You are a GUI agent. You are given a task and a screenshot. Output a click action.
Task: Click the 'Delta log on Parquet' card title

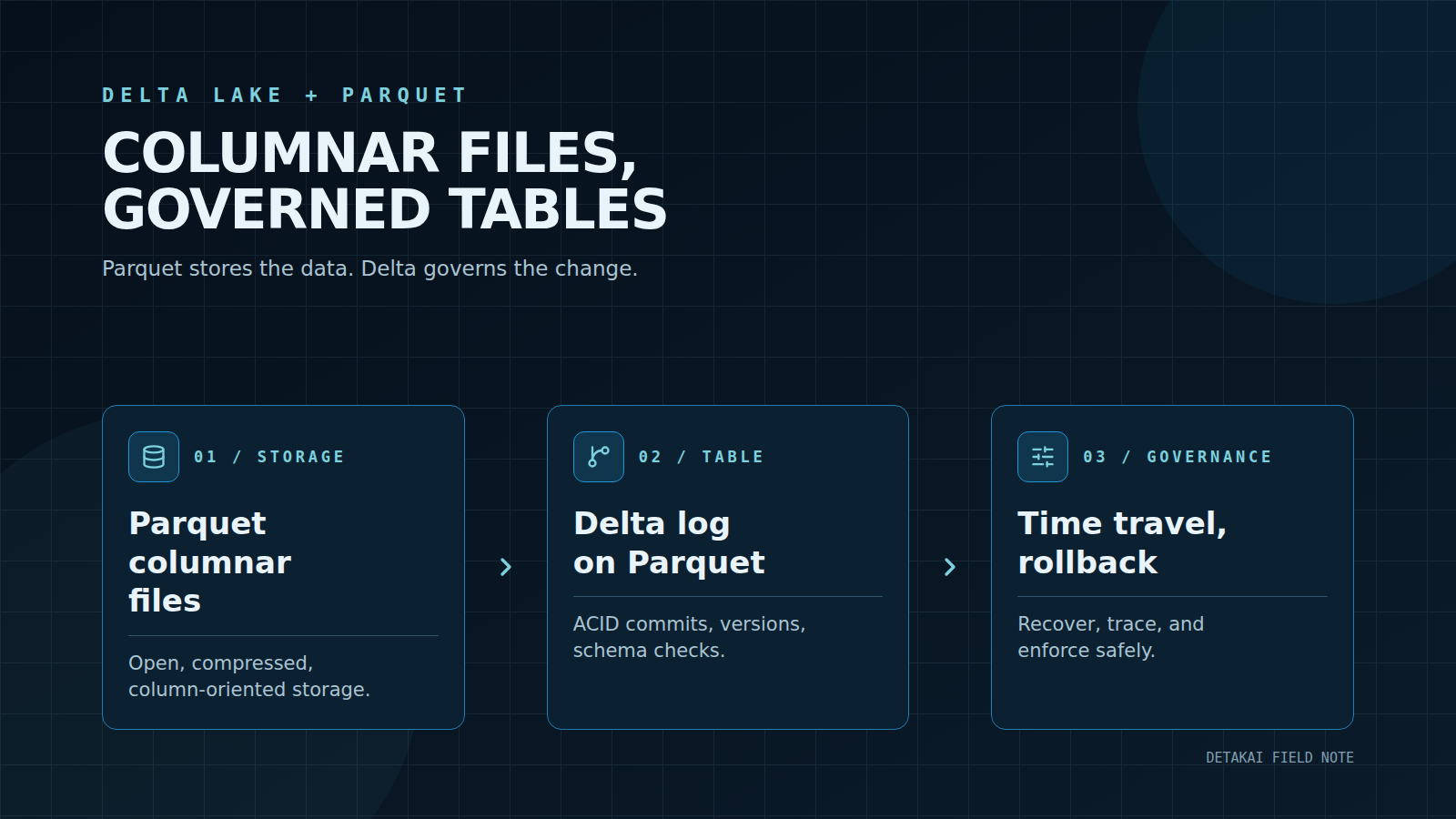669,542
